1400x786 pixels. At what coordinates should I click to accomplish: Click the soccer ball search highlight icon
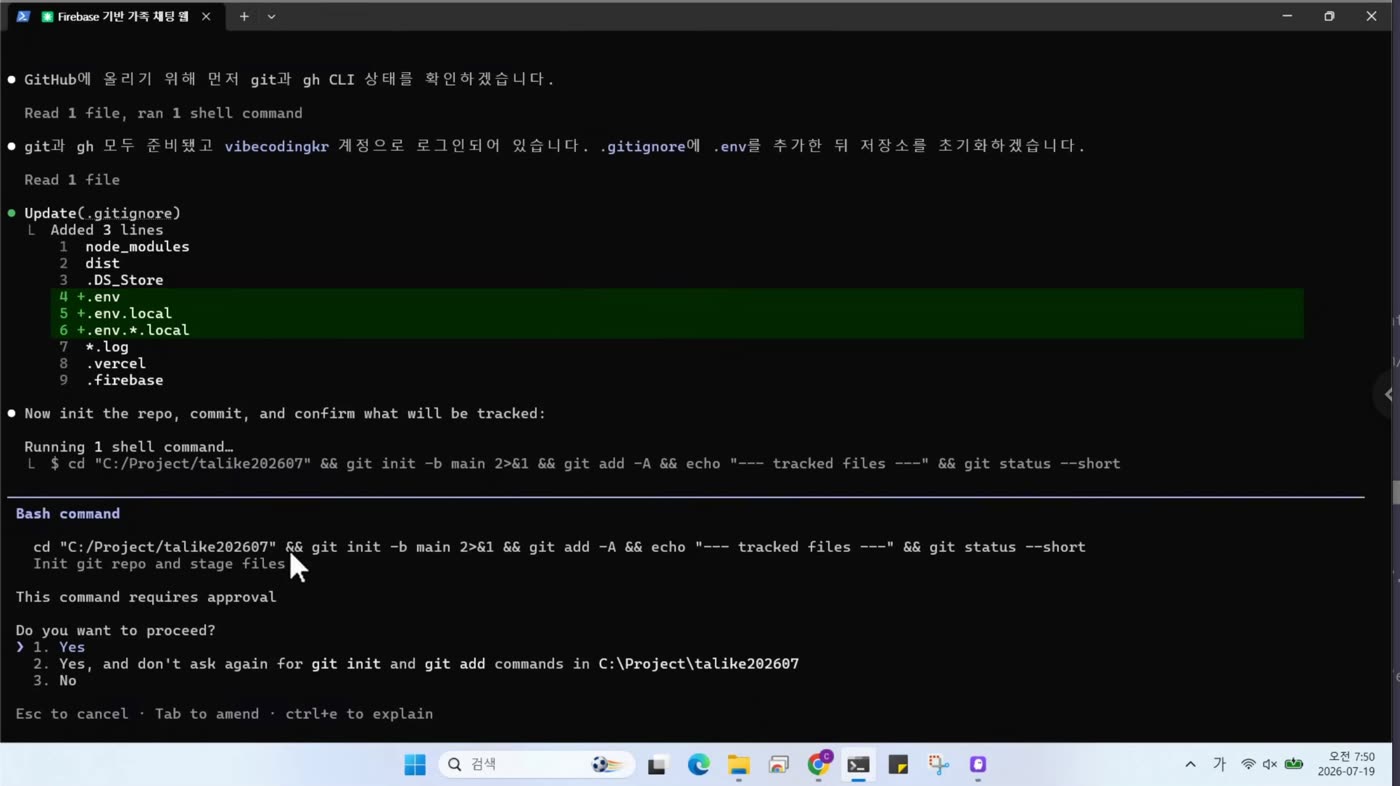(607, 765)
